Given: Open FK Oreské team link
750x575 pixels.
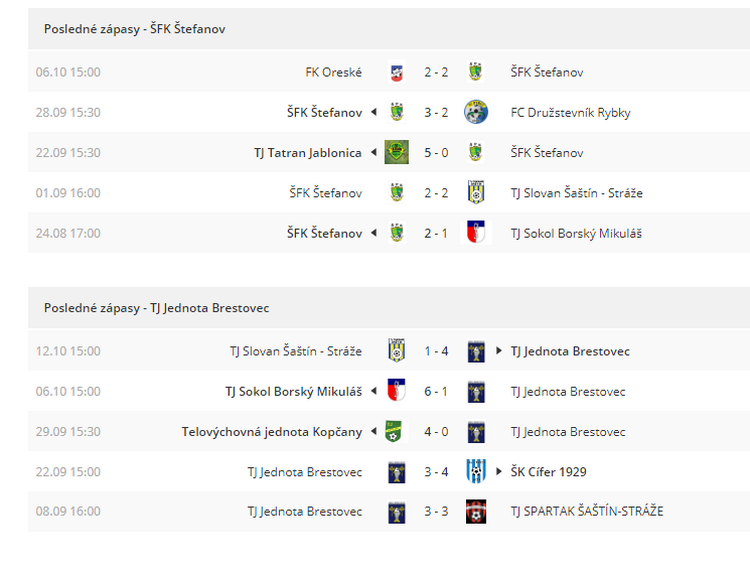Looking at the screenshot, I should coord(333,72).
